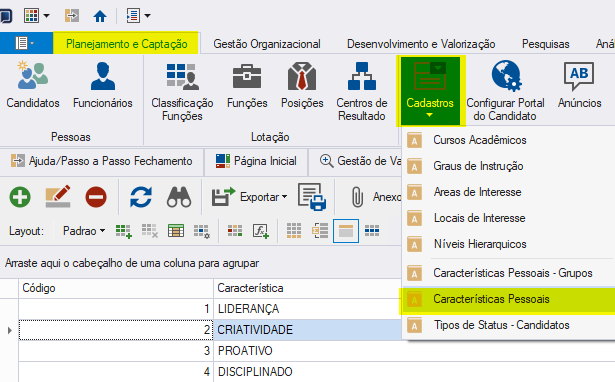This screenshot has height=382, width=615.
Task: Select Tipos de Status - Candidatos item
Action: (509, 325)
